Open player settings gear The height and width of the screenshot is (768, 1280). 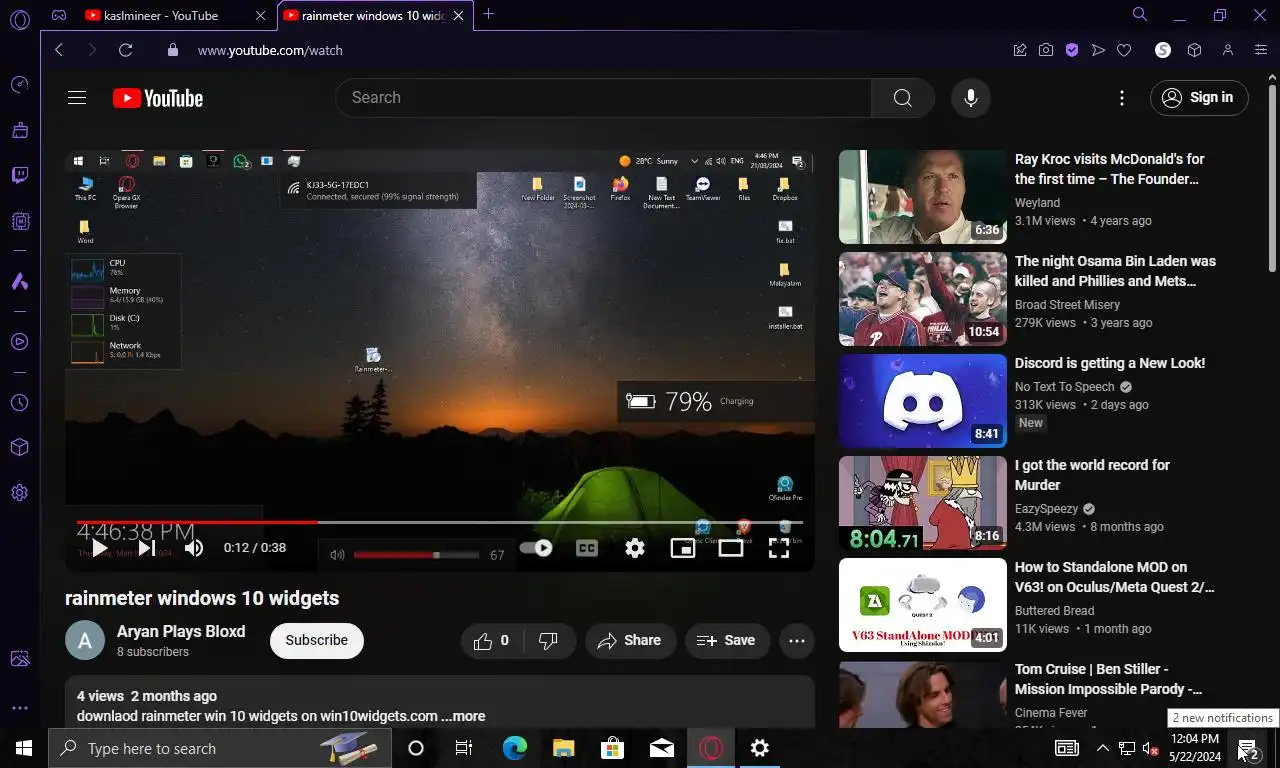(x=634, y=548)
